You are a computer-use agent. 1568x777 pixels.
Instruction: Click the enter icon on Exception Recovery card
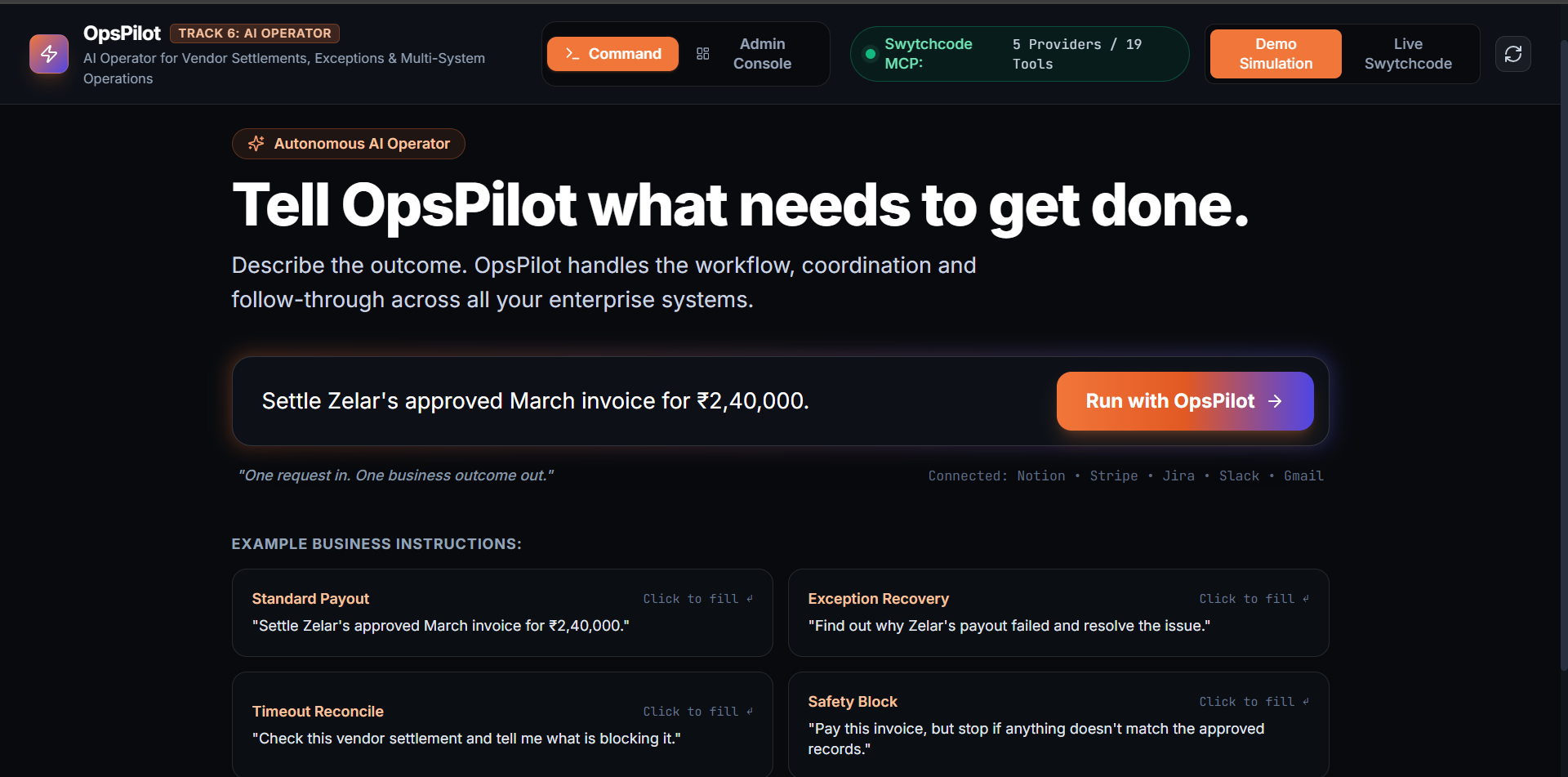1306,598
